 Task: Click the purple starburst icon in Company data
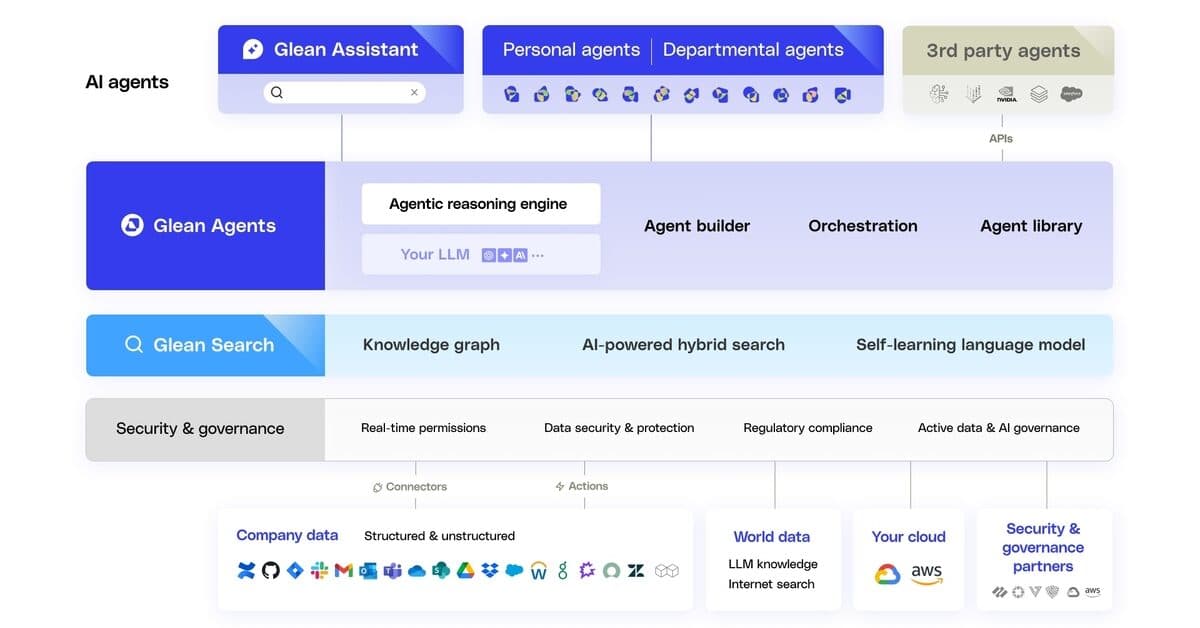pyautogui.click(x=587, y=570)
